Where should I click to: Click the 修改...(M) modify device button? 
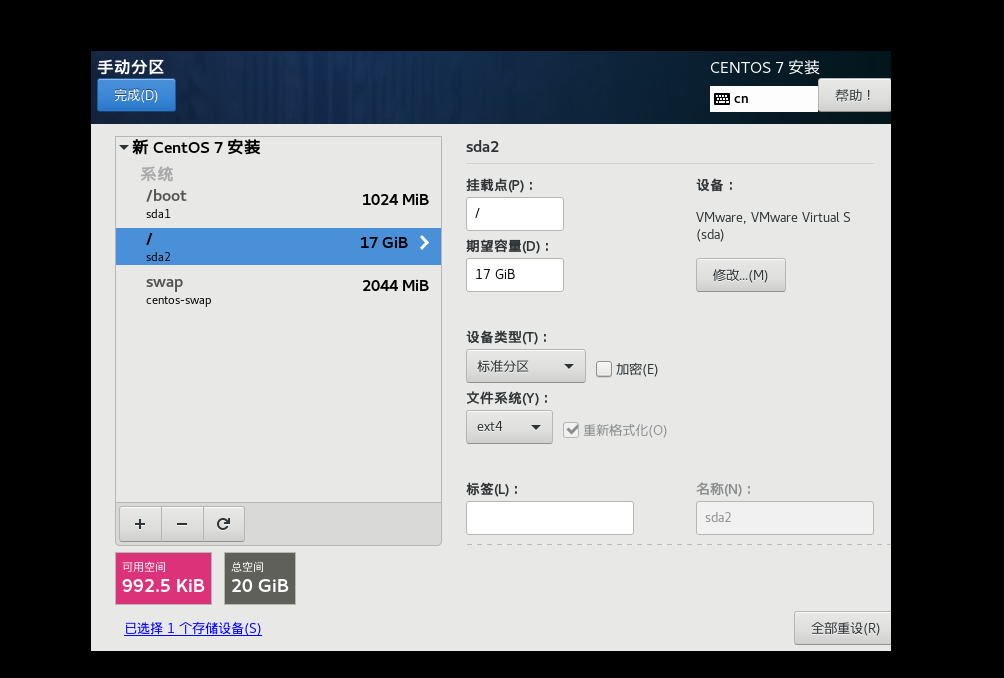(x=740, y=275)
